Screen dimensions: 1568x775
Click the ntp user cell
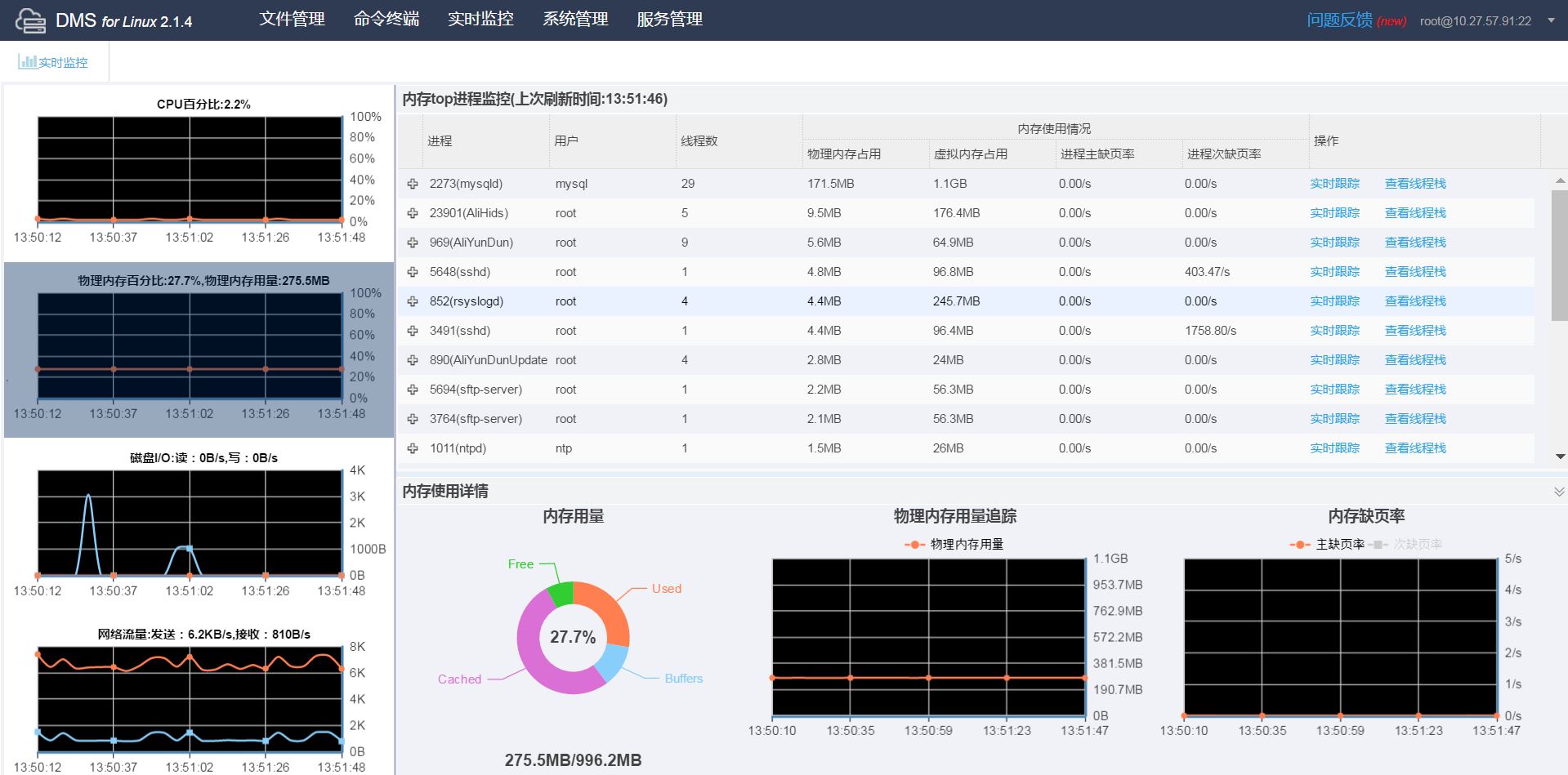pyautogui.click(x=564, y=448)
